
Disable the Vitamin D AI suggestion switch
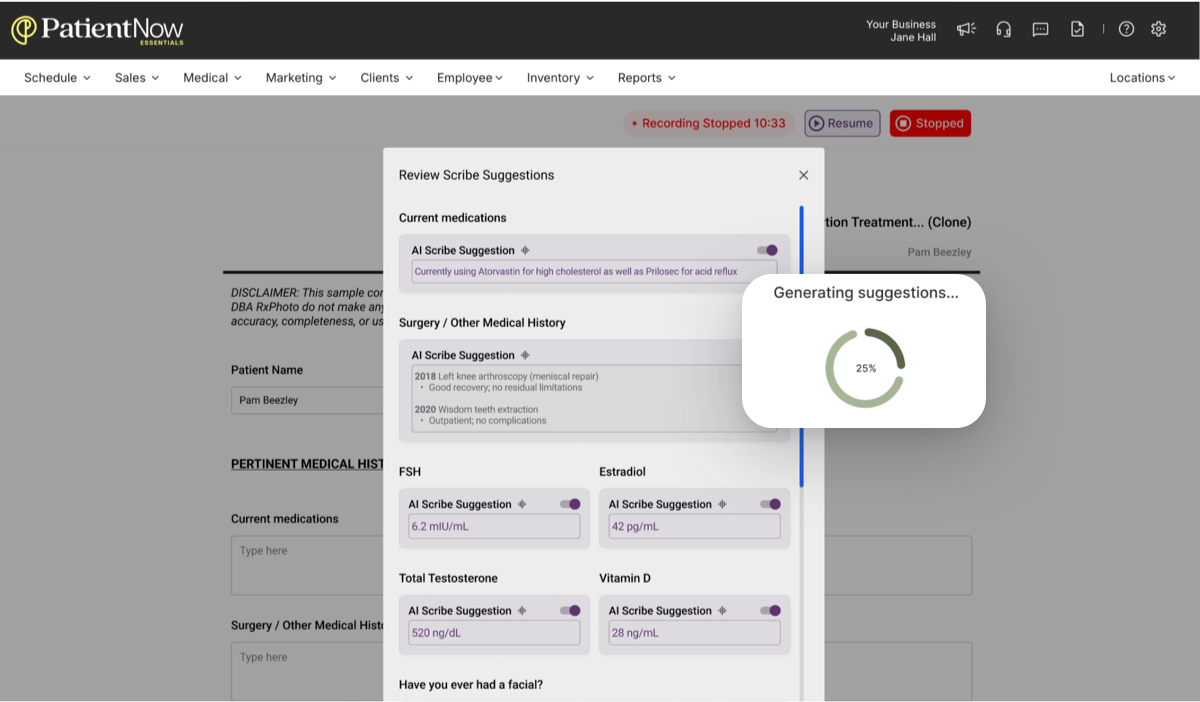770,610
